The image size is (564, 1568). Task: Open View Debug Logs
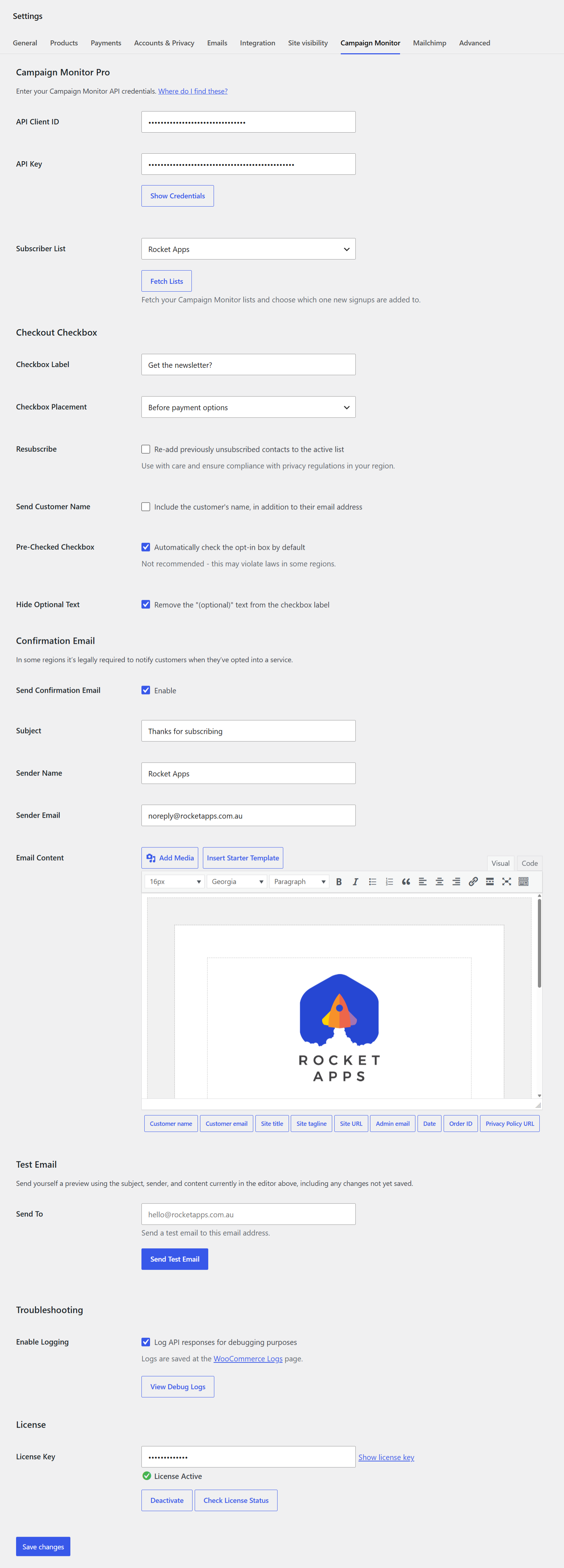click(178, 1386)
